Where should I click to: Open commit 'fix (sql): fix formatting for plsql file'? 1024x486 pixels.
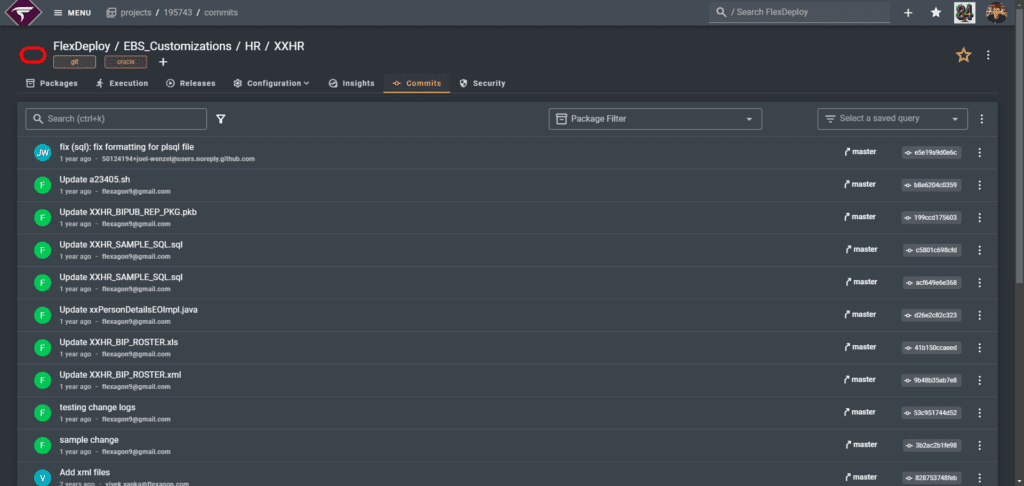pos(127,147)
